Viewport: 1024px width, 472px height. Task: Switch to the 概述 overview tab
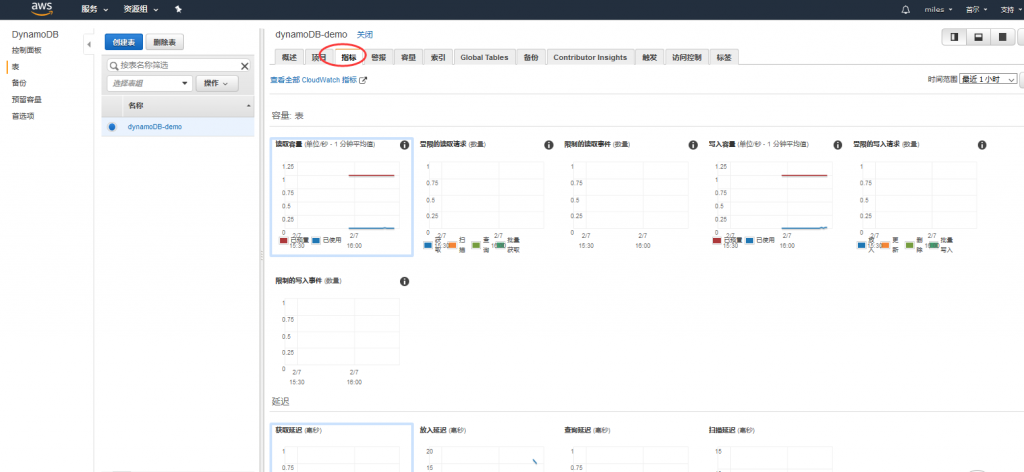coord(289,57)
